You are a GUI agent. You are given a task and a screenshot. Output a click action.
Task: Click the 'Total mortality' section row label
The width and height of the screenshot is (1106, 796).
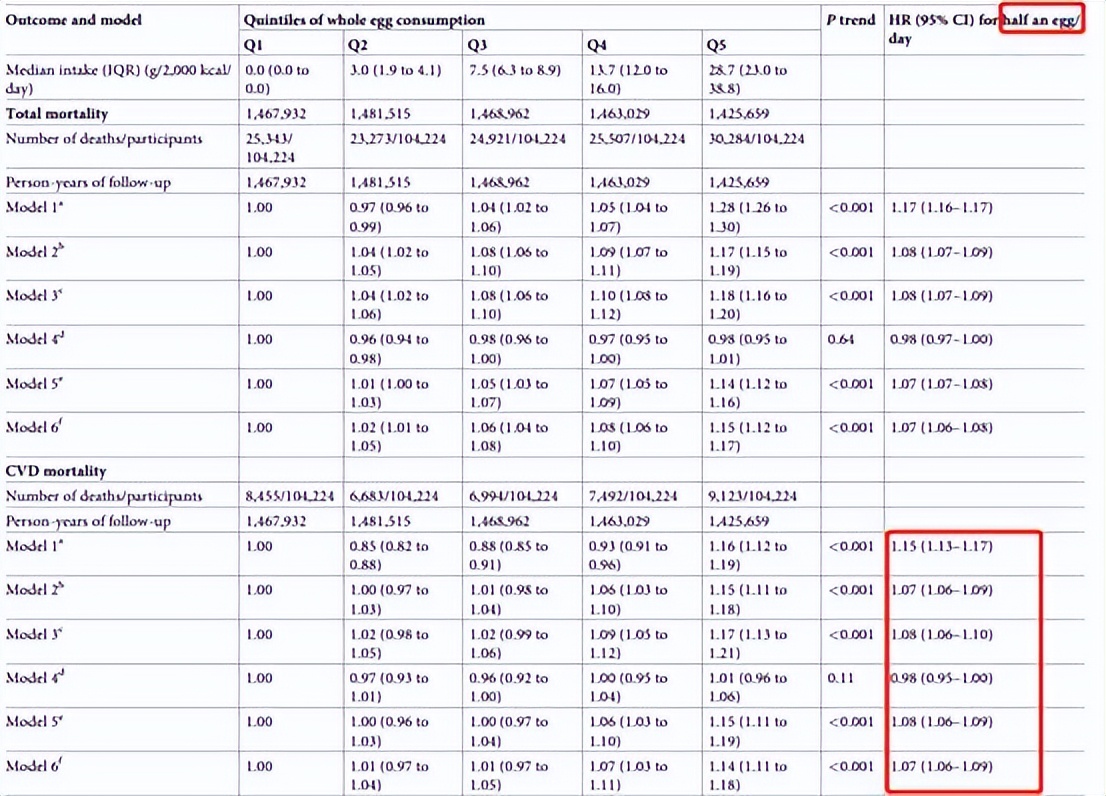click(57, 114)
